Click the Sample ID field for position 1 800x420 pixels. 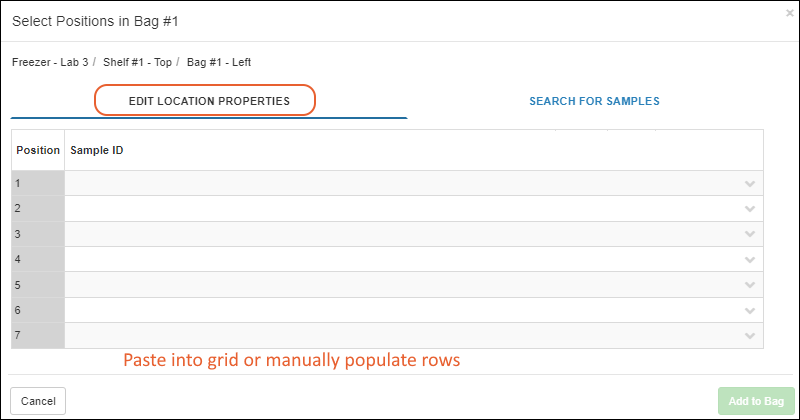pyautogui.click(x=400, y=183)
